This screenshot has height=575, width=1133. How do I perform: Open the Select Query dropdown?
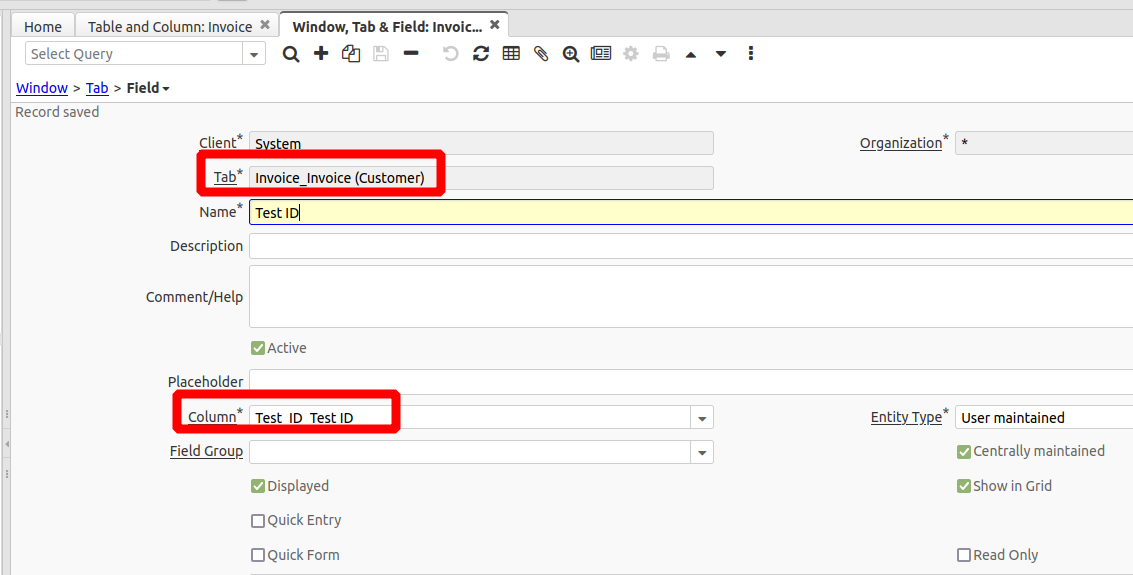254,54
